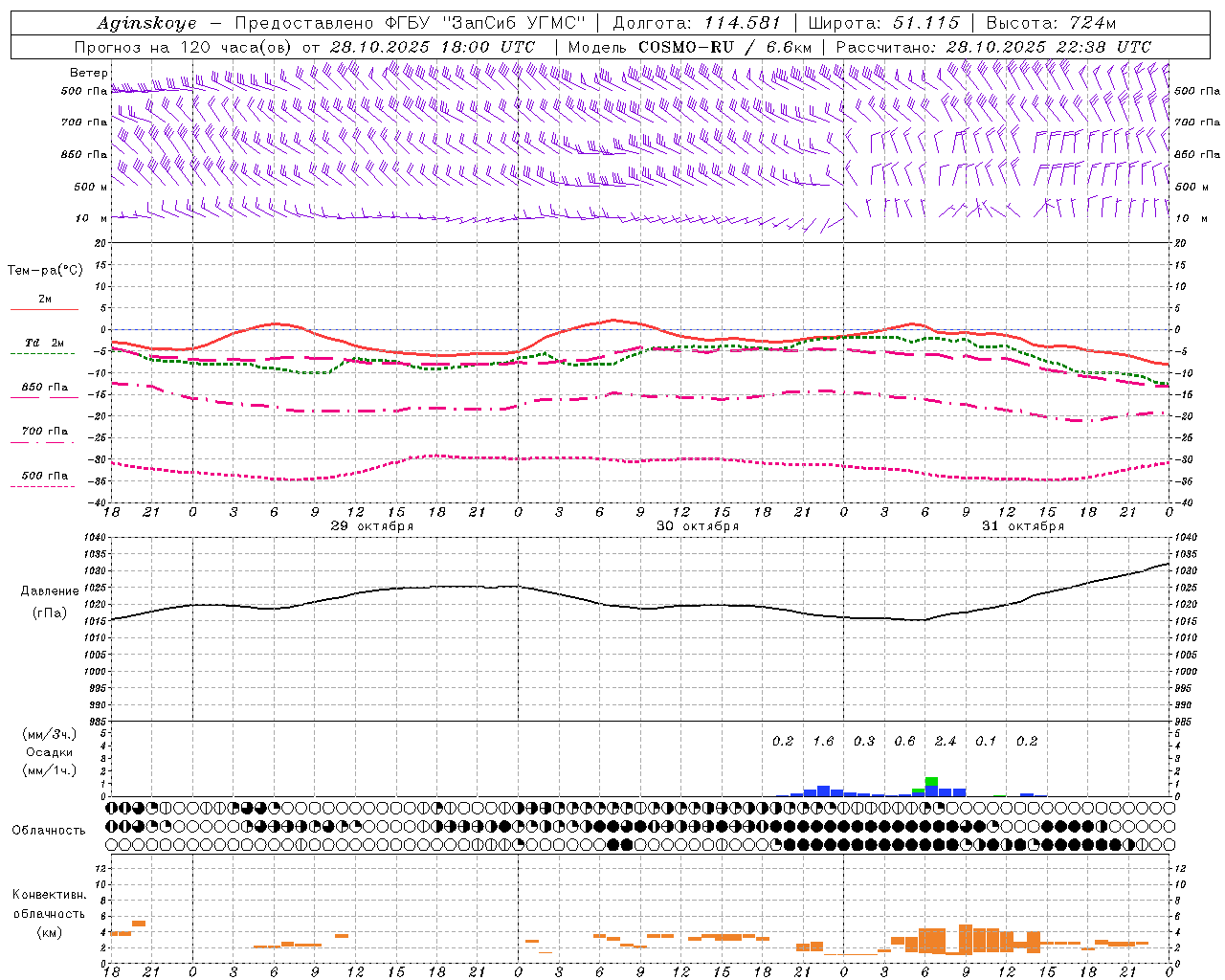Click the 3-hour precipitation value "0.6"

904,742
